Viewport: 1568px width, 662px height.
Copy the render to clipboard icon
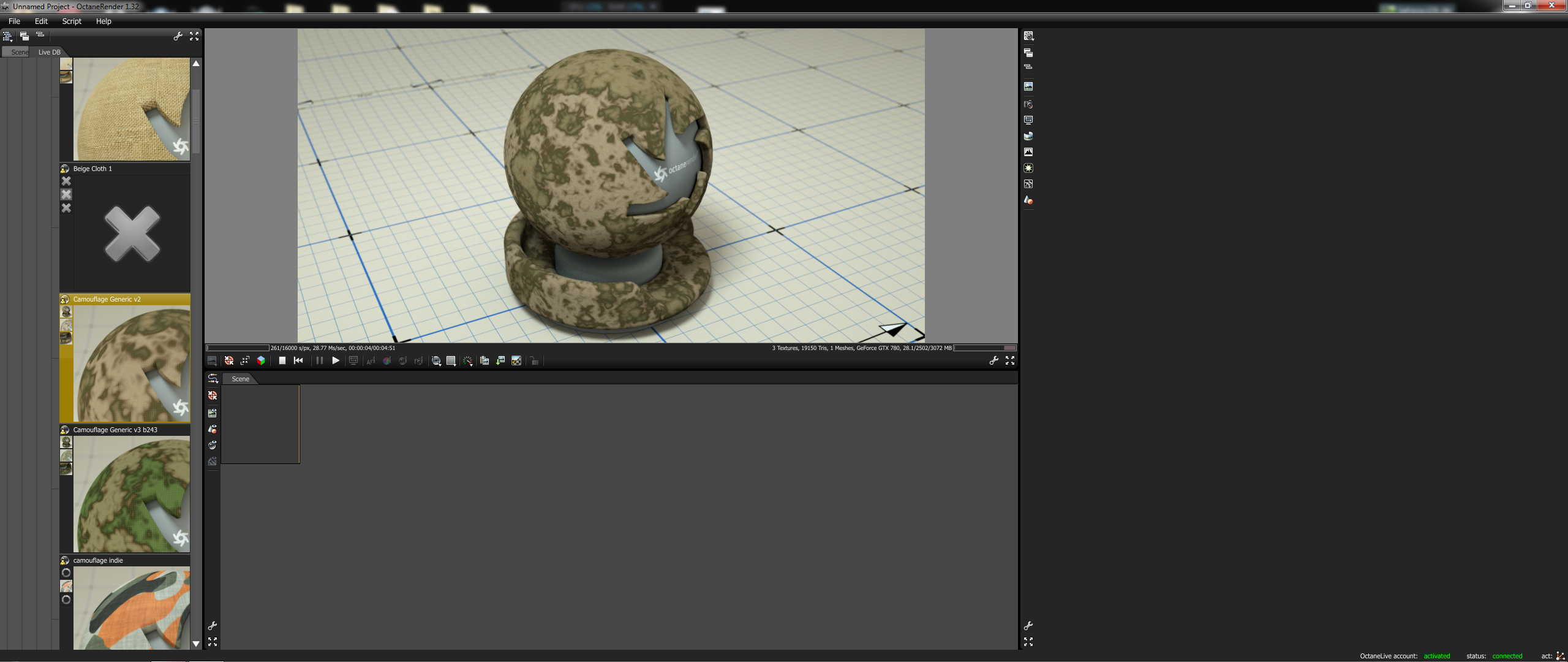click(484, 361)
